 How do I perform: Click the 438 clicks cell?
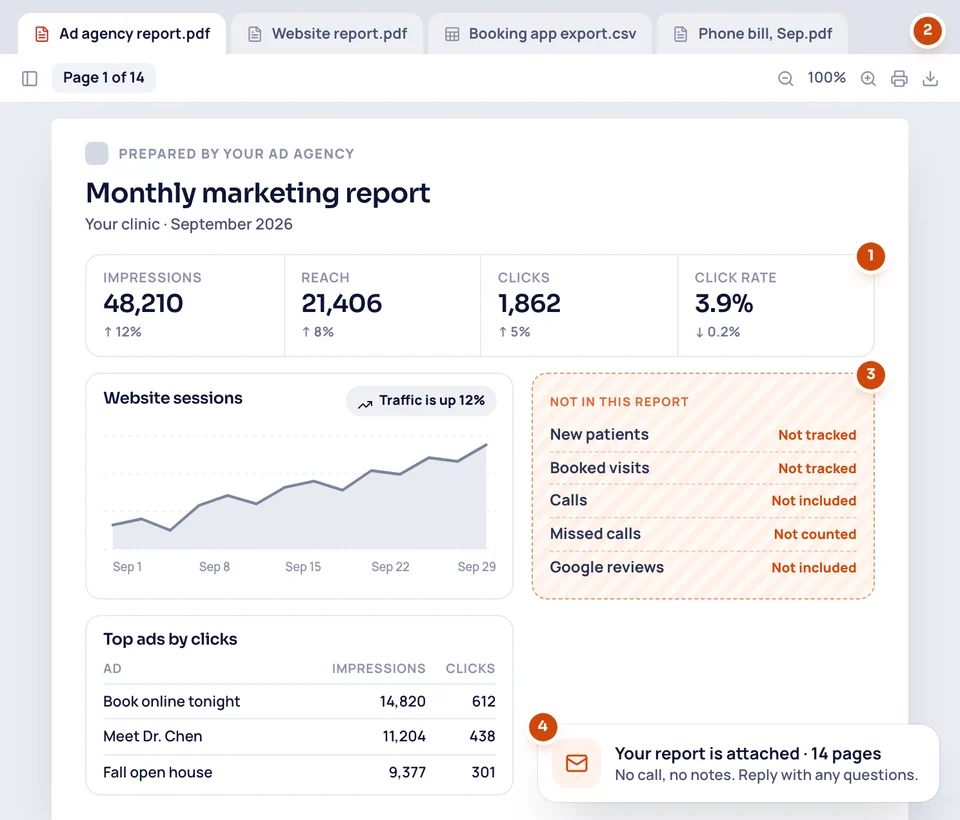pyautogui.click(x=482, y=737)
